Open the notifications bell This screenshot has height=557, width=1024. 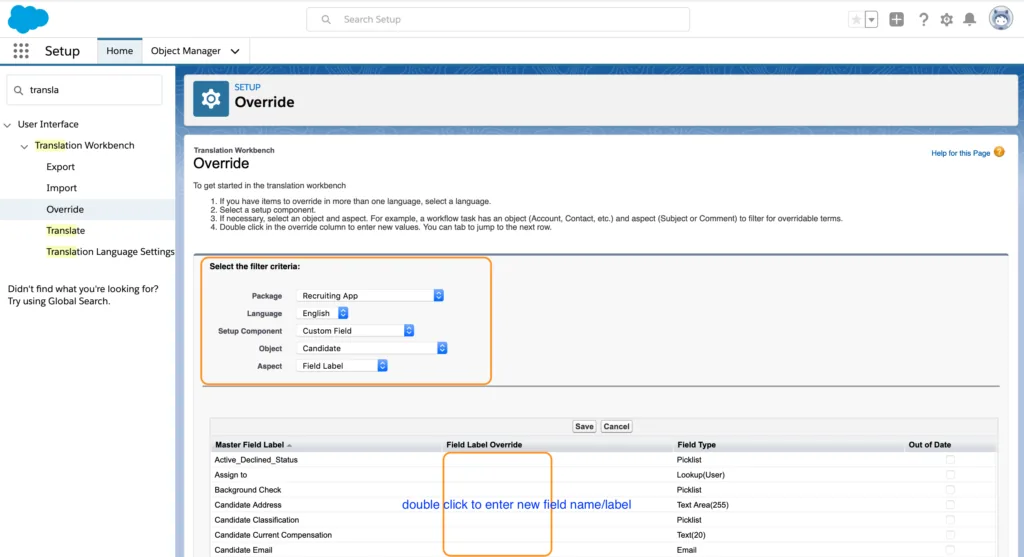pos(970,20)
